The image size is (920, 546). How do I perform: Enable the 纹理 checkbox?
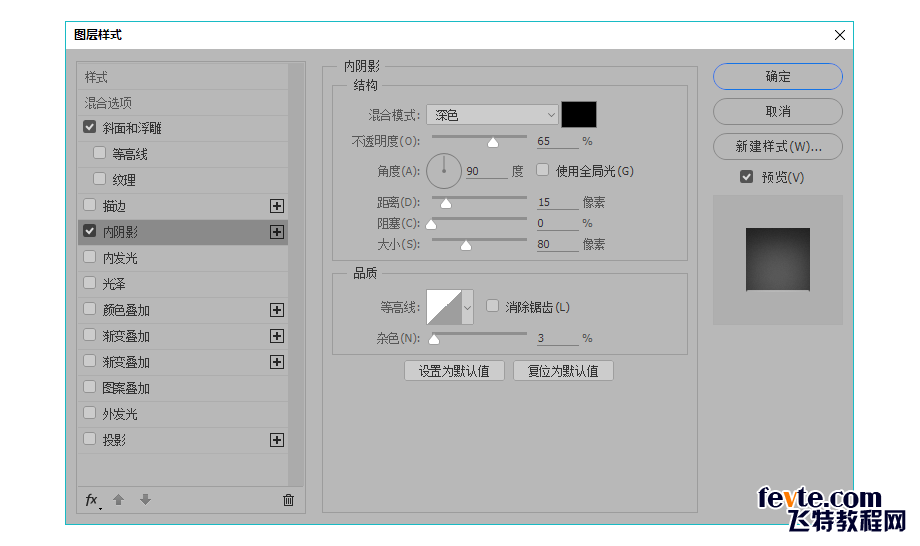tap(99, 179)
